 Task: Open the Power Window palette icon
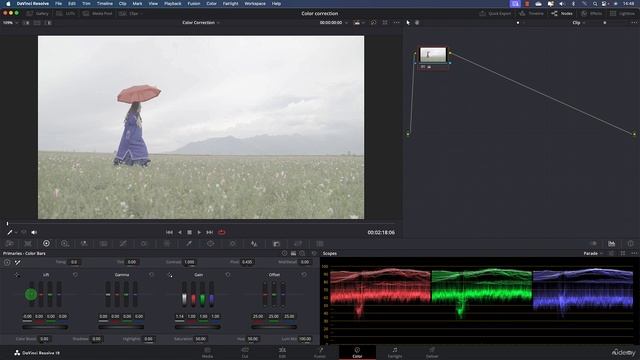coord(210,244)
